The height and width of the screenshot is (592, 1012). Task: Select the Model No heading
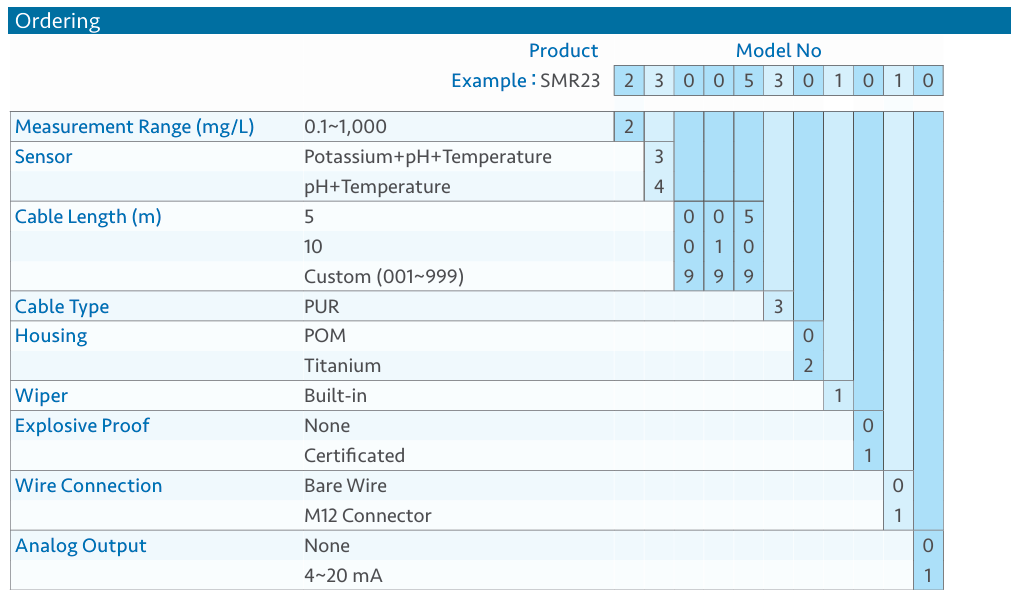(778, 50)
